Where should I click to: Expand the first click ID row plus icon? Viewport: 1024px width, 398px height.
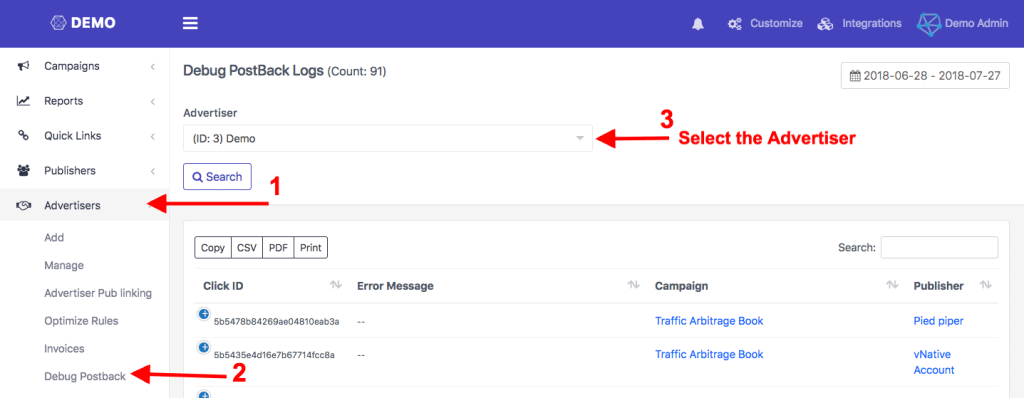pyautogui.click(x=203, y=314)
